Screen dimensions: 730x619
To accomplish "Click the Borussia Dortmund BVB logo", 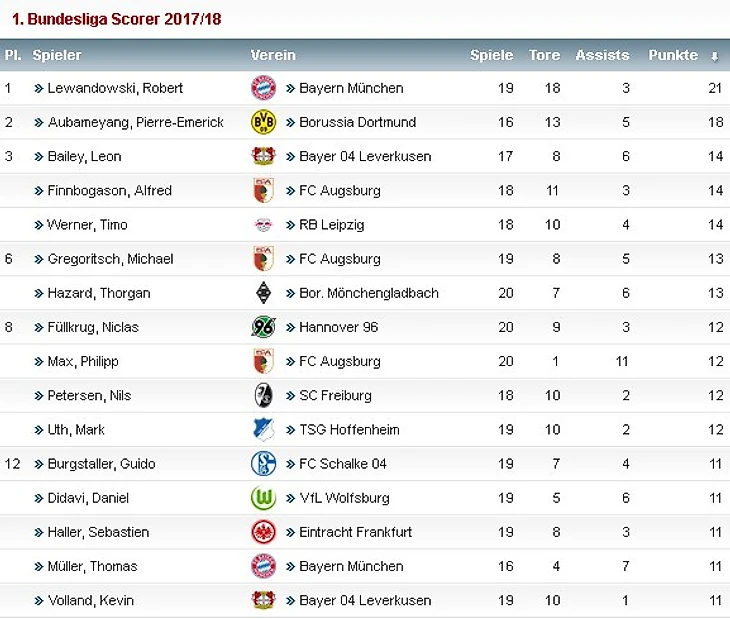I will pos(263,122).
